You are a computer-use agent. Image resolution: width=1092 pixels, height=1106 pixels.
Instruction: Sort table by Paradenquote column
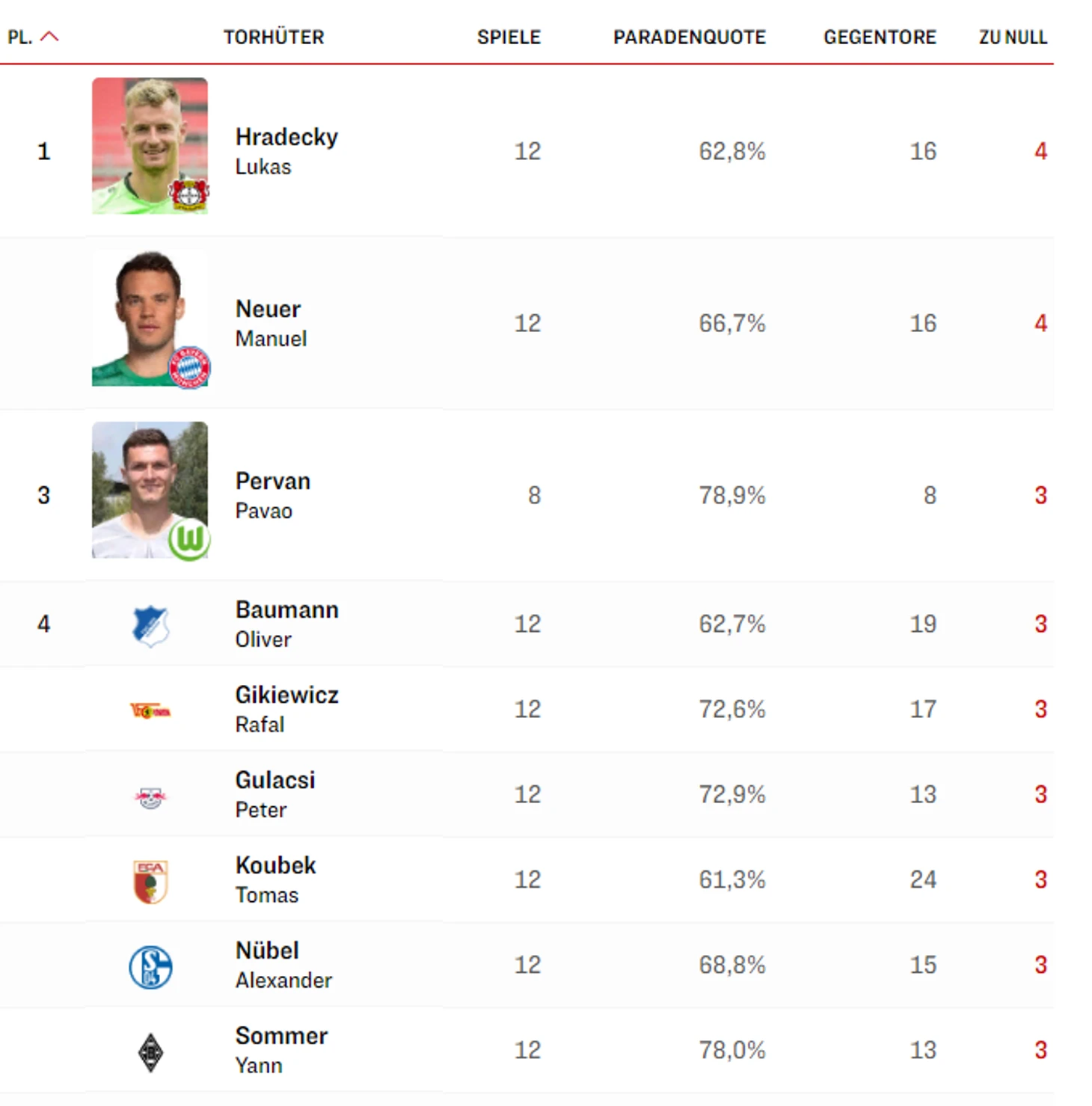click(689, 37)
